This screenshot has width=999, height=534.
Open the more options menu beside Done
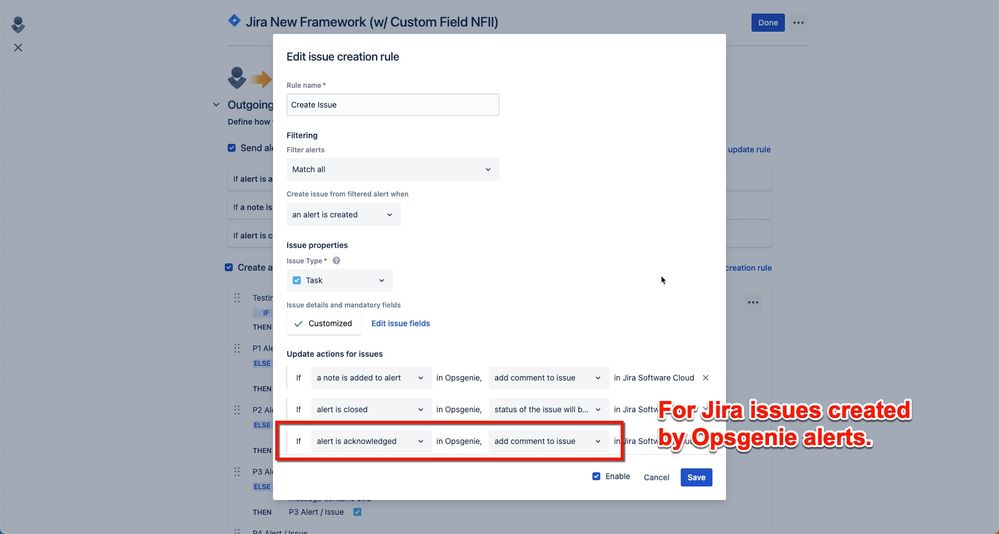point(798,23)
